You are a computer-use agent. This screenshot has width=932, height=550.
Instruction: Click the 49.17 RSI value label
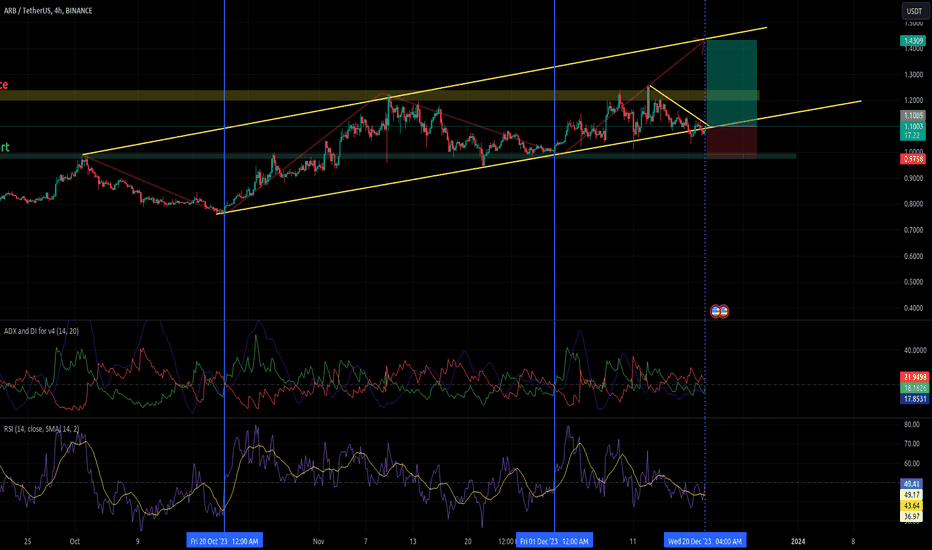pos(912,495)
